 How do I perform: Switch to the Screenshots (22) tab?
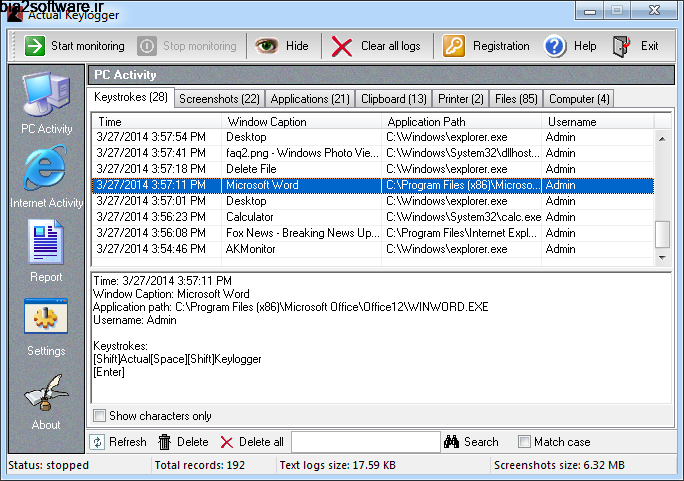click(219, 99)
